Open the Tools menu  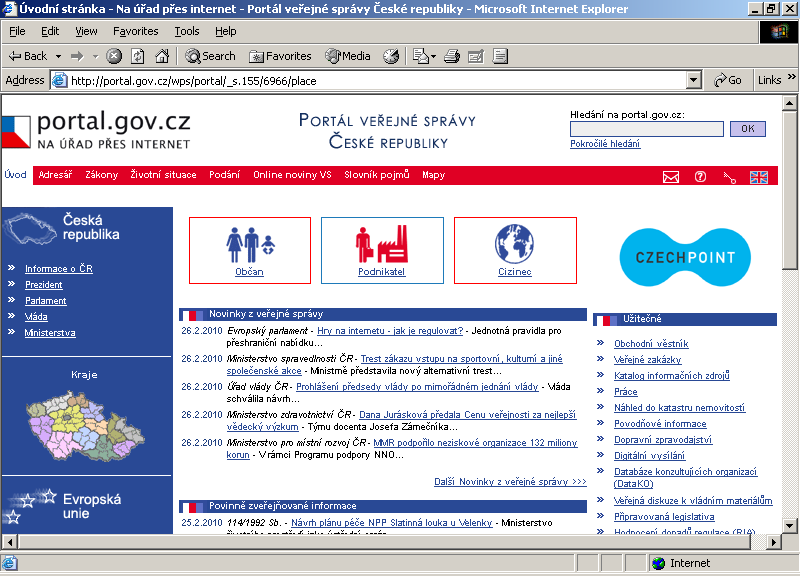tap(187, 31)
